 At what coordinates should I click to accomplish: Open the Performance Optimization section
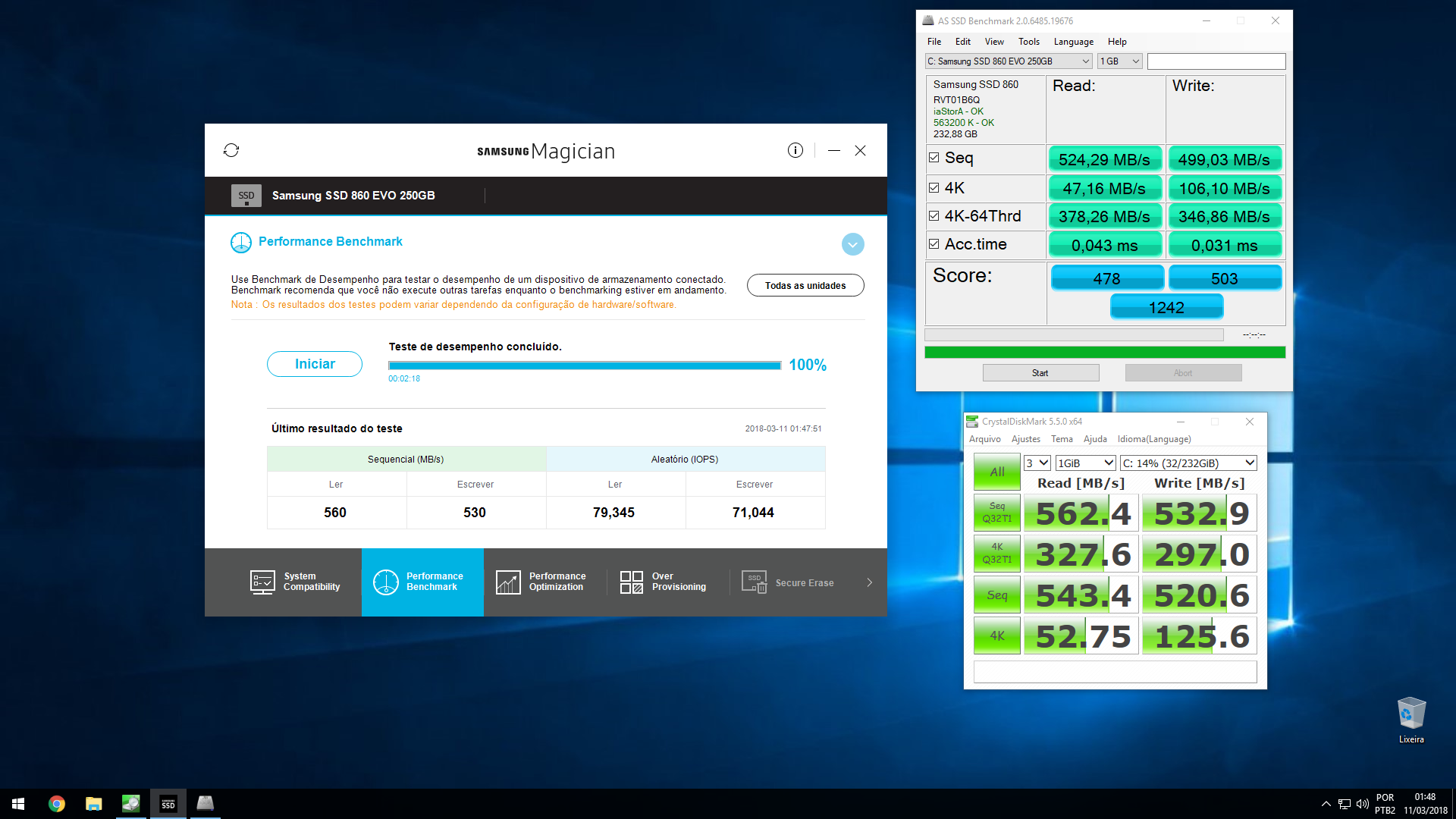click(541, 582)
